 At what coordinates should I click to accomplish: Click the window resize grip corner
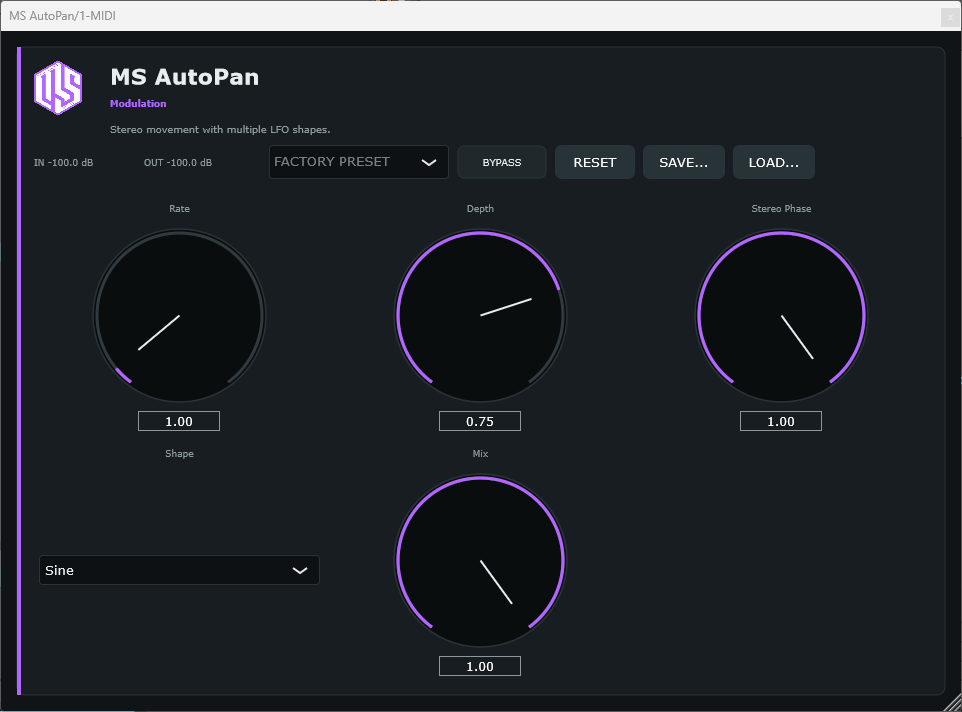pyautogui.click(x=953, y=703)
